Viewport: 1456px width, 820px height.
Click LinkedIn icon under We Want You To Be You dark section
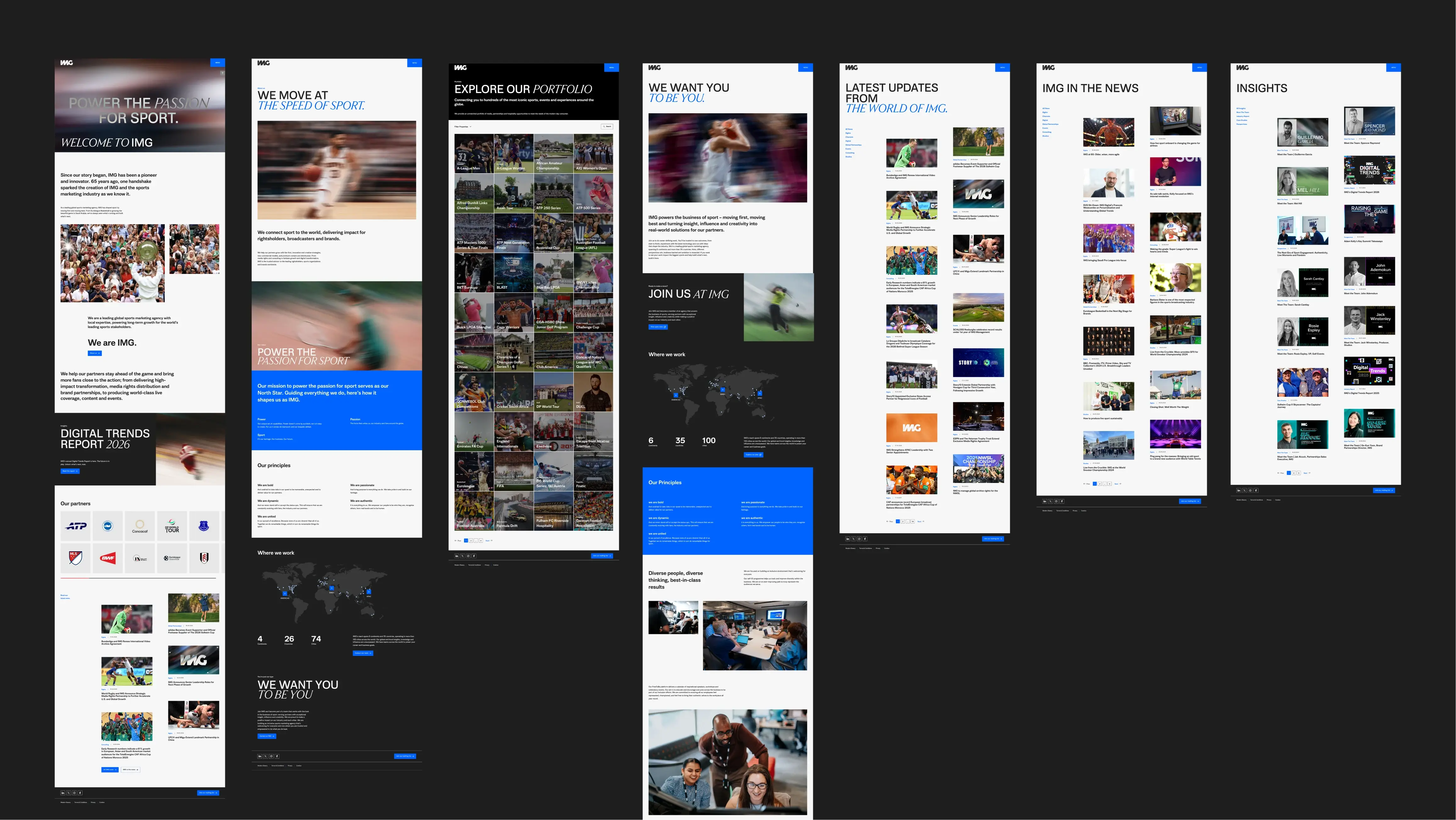(260, 756)
